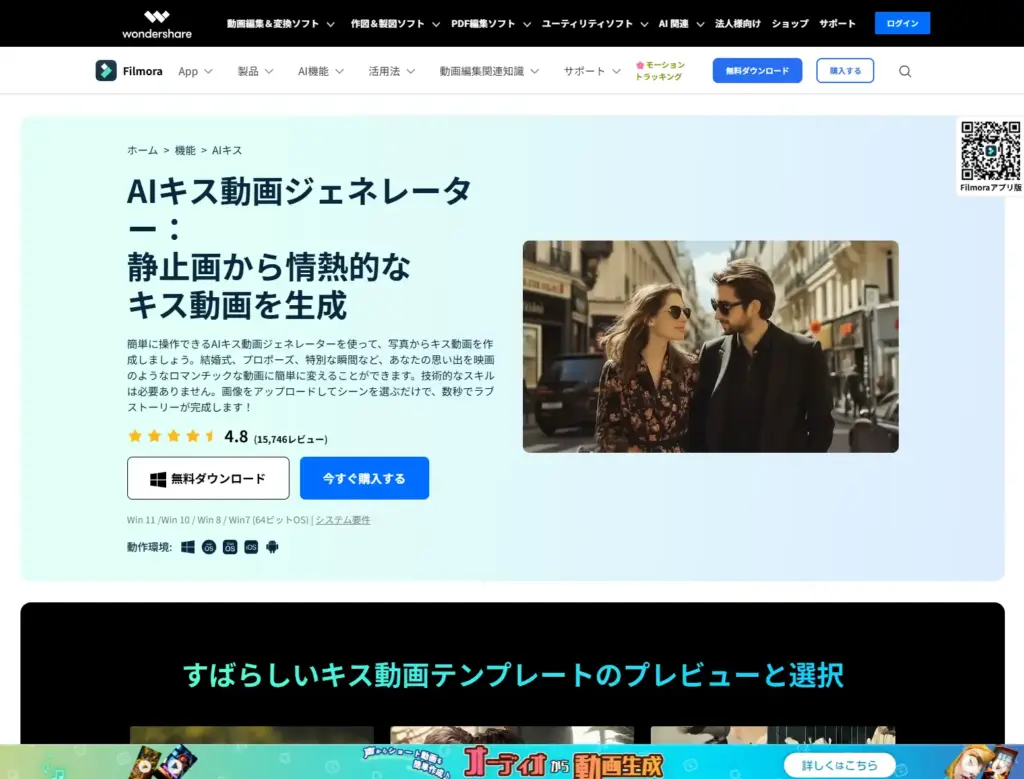The width and height of the screenshot is (1024, 779).
Task: Open search with the magnifier icon
Action: coord(905,71)
